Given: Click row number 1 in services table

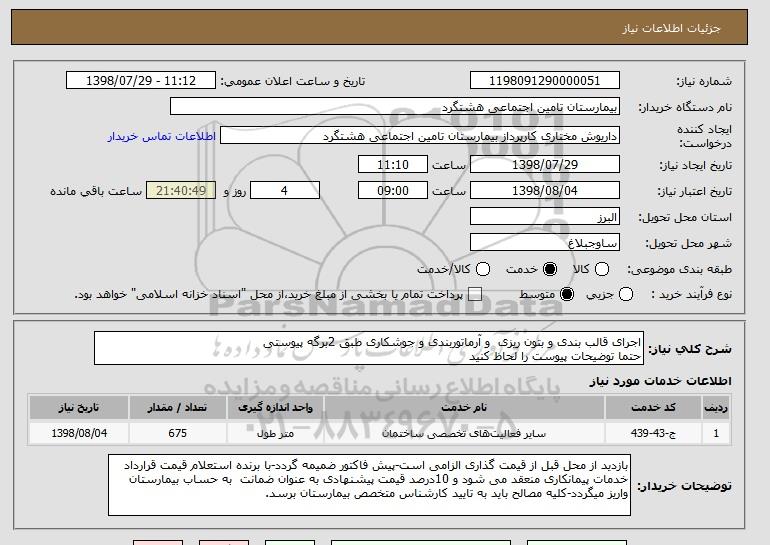Looking at the screenshot, I should (x=716, y=434).
